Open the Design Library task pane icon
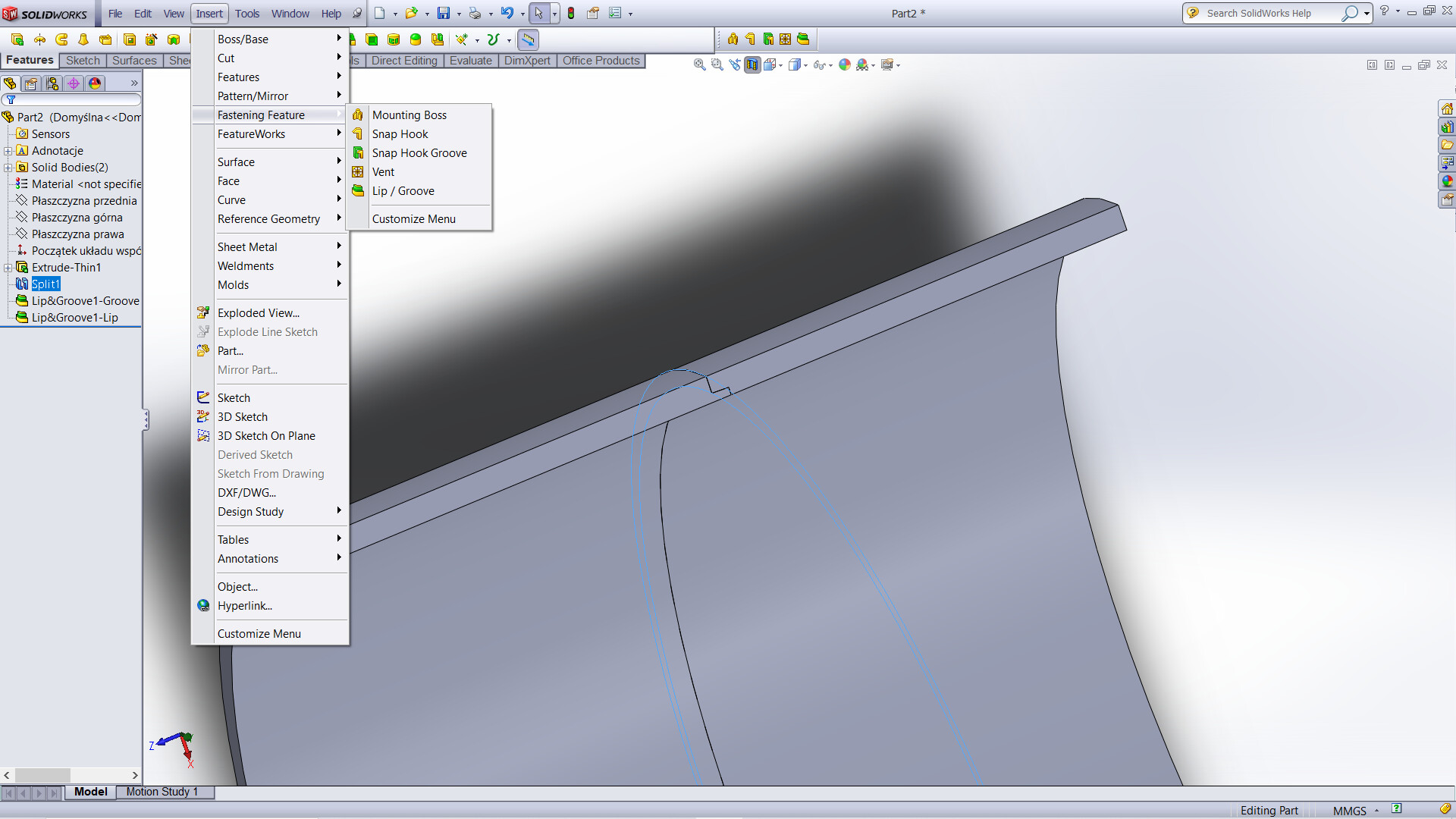 (x=1447, y=127)
